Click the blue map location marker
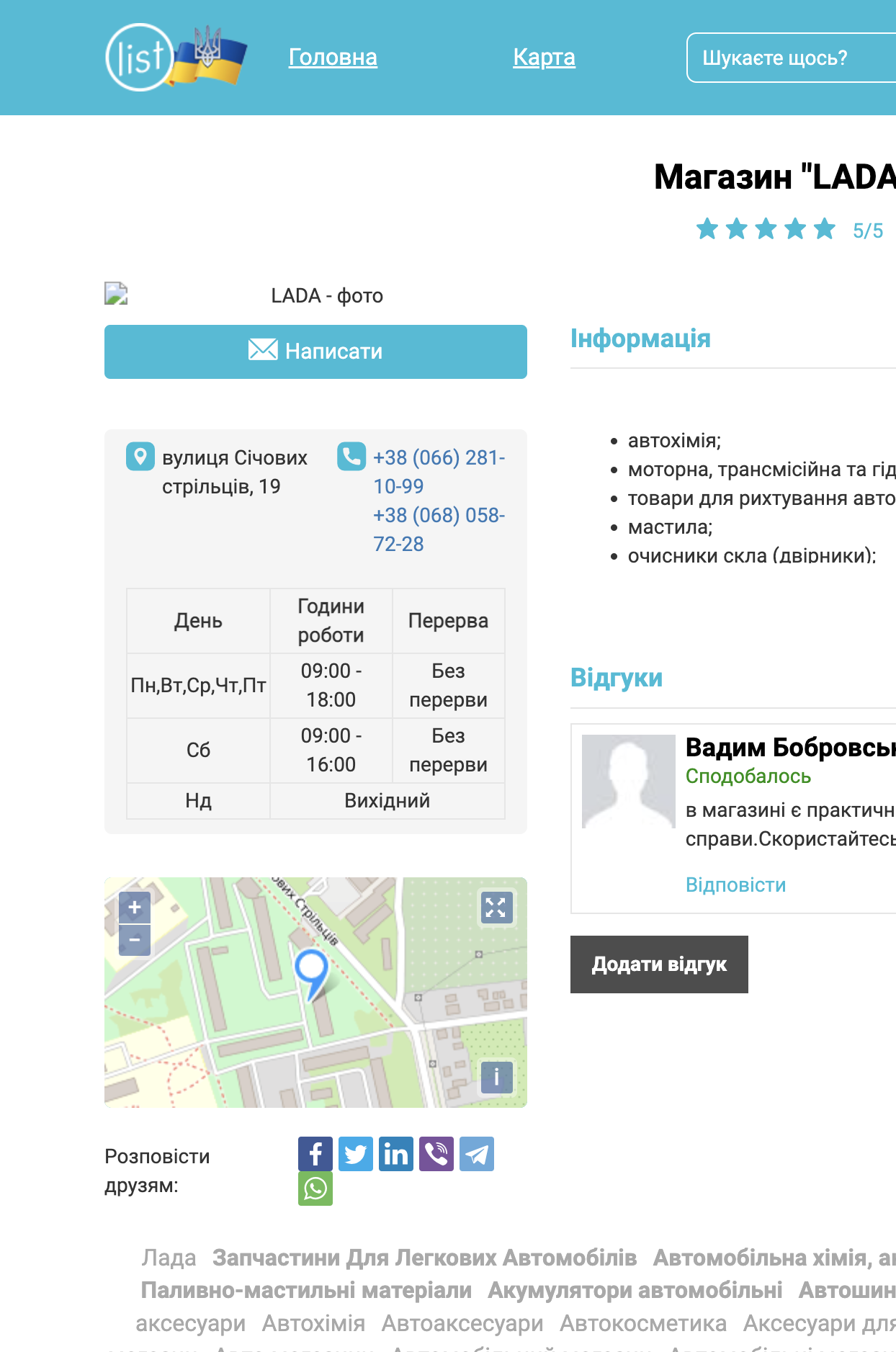Viewport: 896px width, 1352px height. click(312, 975)
